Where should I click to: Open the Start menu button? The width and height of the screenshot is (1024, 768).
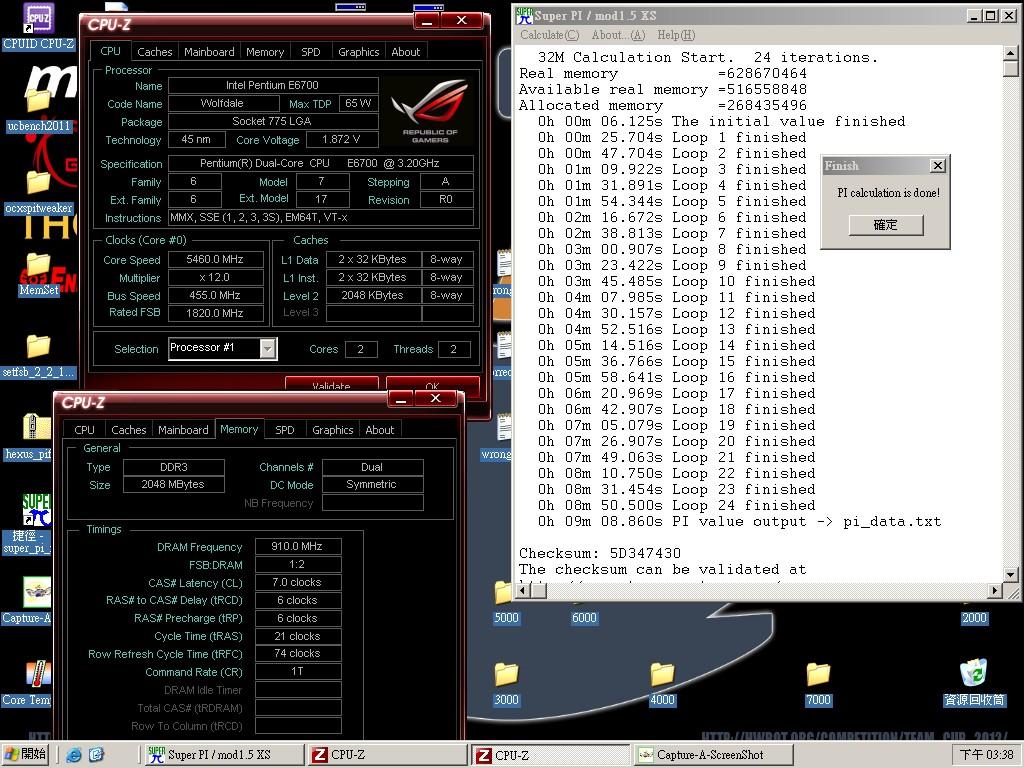(25, 754)
